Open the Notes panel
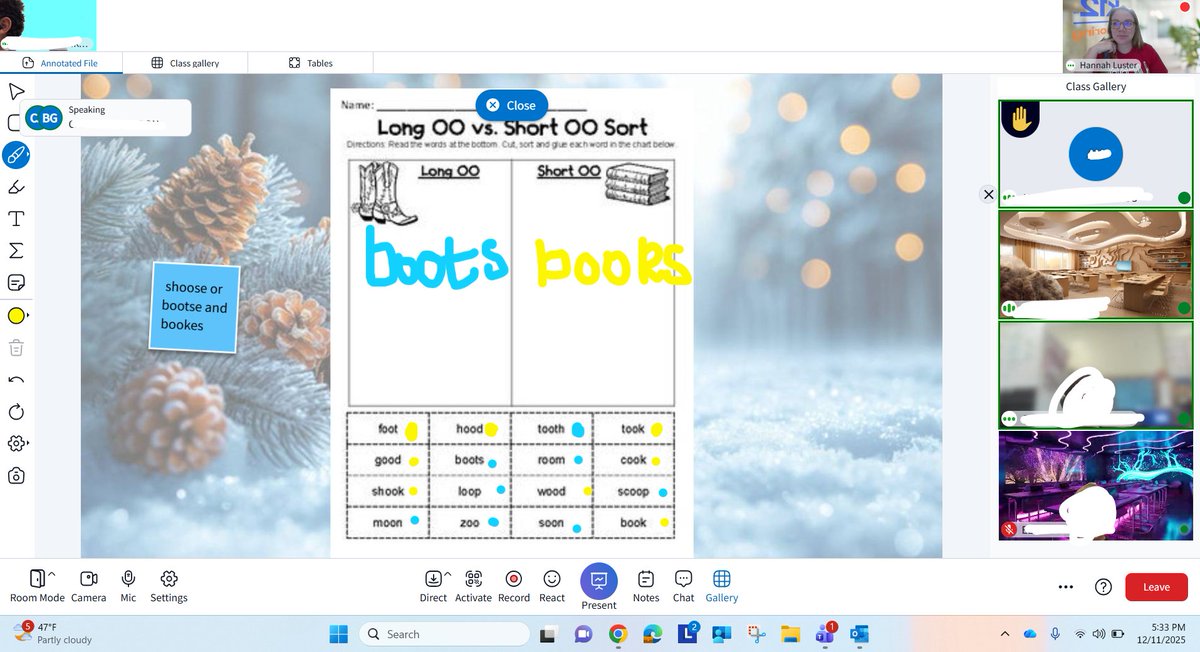 [646, 586]
